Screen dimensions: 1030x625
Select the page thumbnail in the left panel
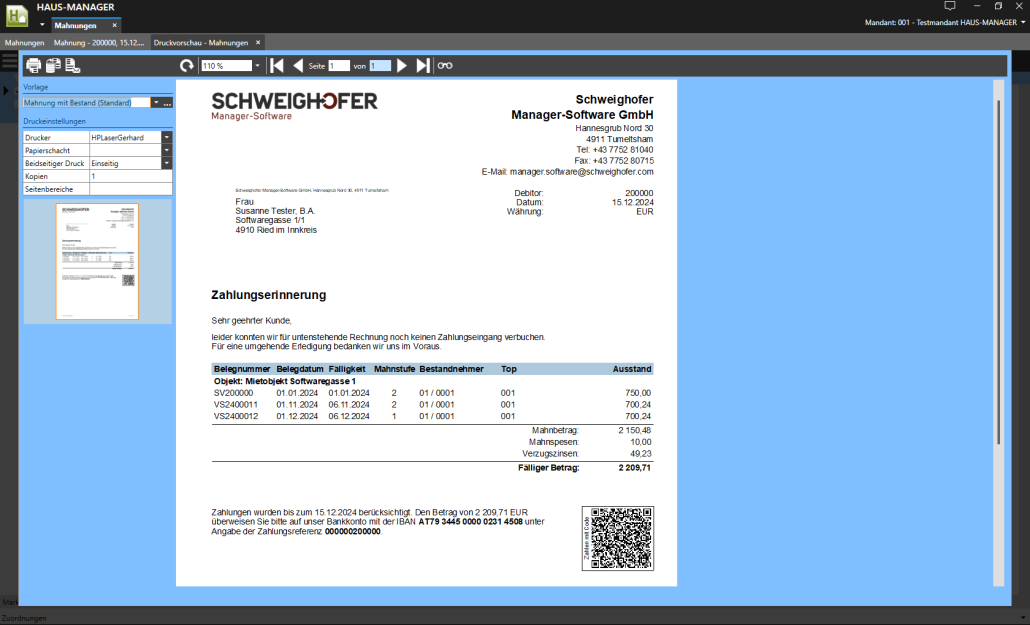[x=97, y=262]
